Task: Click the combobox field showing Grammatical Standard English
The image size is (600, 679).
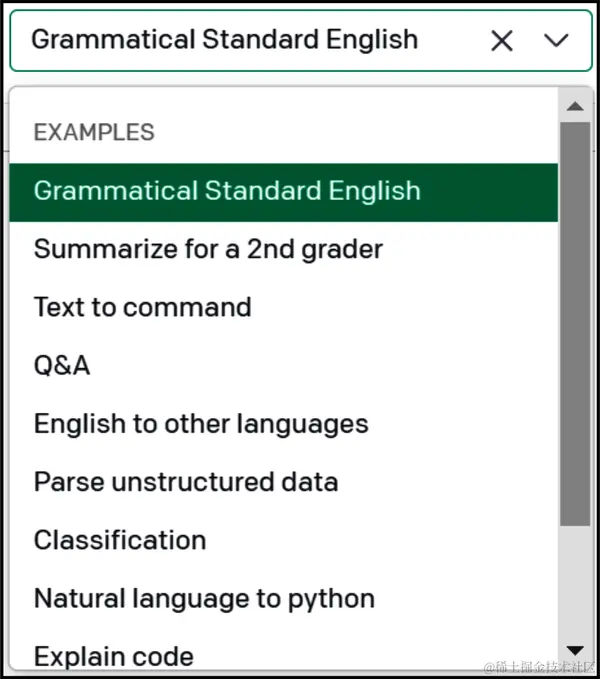Action: 301,40
